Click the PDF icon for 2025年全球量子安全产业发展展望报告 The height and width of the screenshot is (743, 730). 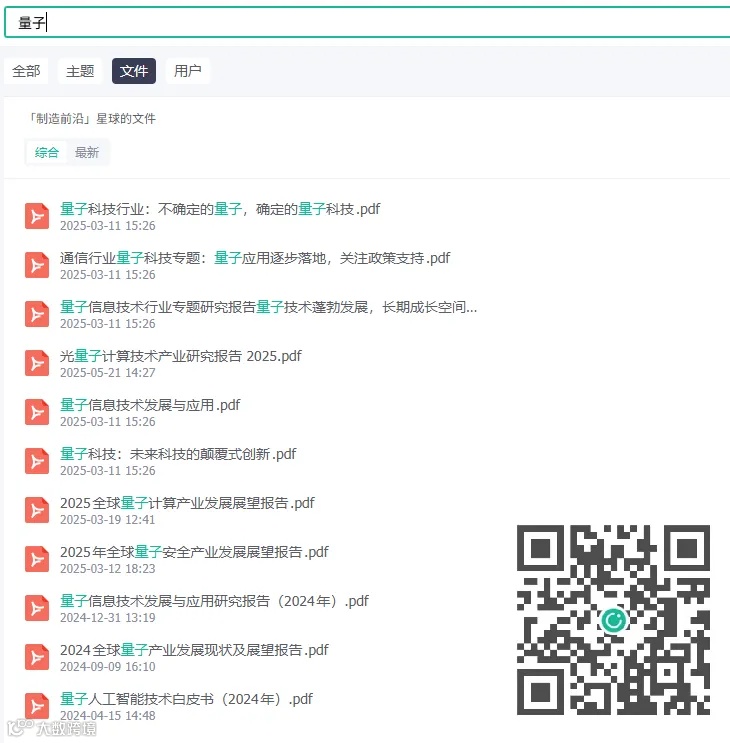click(x=37, y=559)
